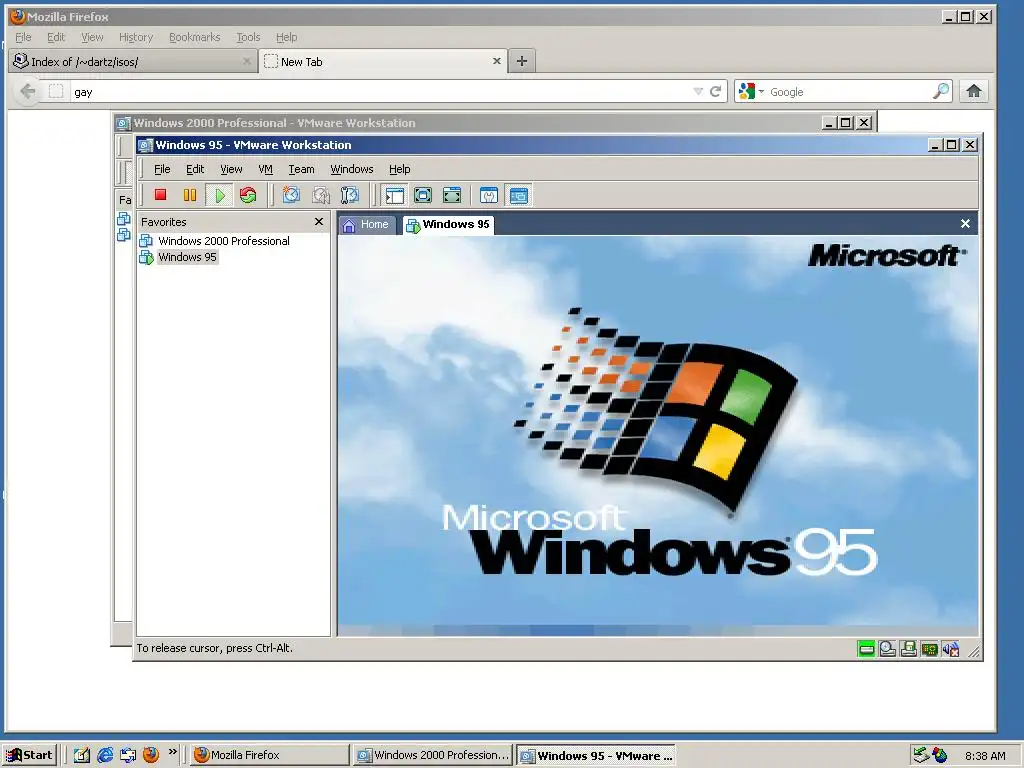
Task: Switch to the Home tab
Action: (366, 225)
